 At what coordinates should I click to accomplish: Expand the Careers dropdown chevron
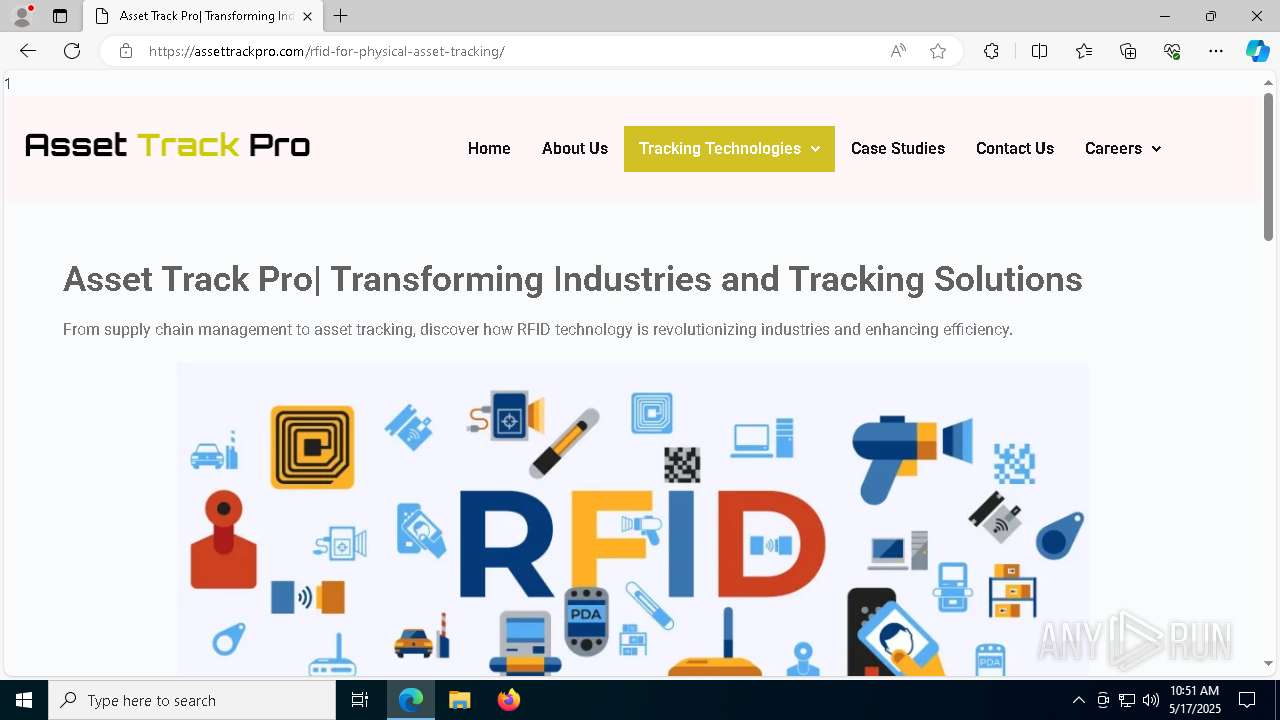(x=1156, y=149)
